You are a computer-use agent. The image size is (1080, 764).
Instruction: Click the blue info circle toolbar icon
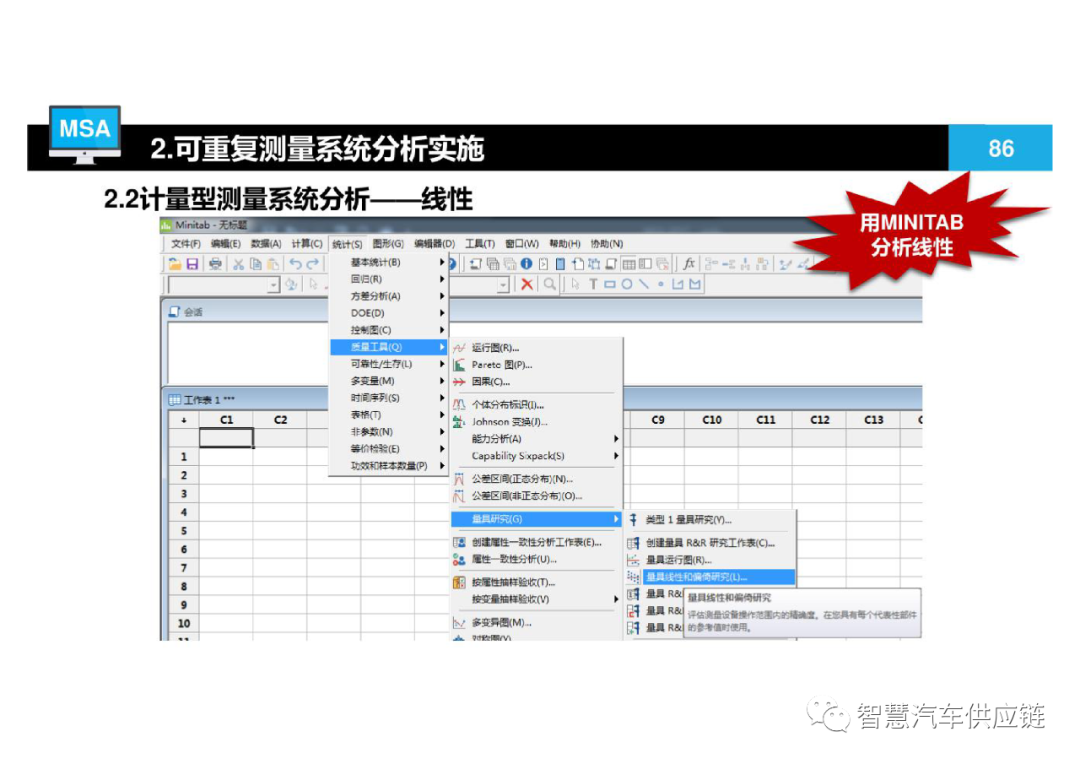[x=526, y=264]
